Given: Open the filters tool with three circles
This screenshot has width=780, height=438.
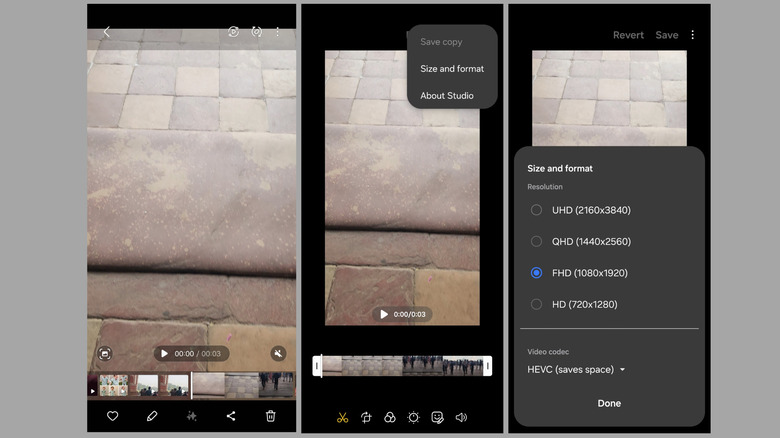Looking at the screenshot, I should click(390, 418).
